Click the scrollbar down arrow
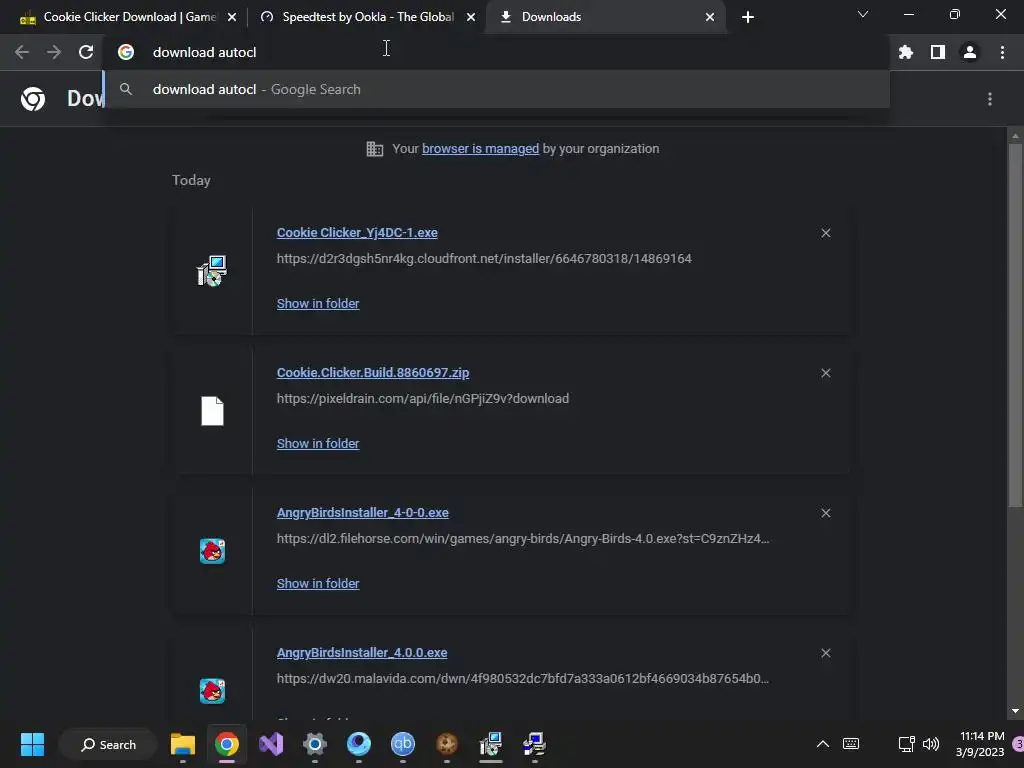Screen dimensions: 1024x768 [x=1015, y=711]
